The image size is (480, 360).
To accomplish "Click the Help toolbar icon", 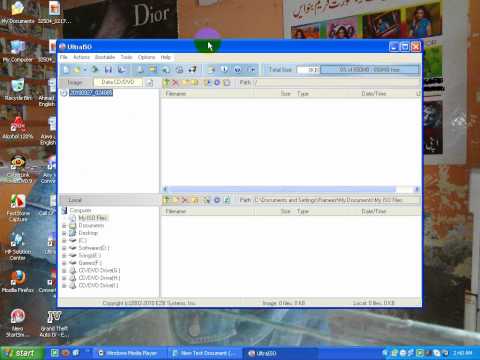I will point(237,69).
